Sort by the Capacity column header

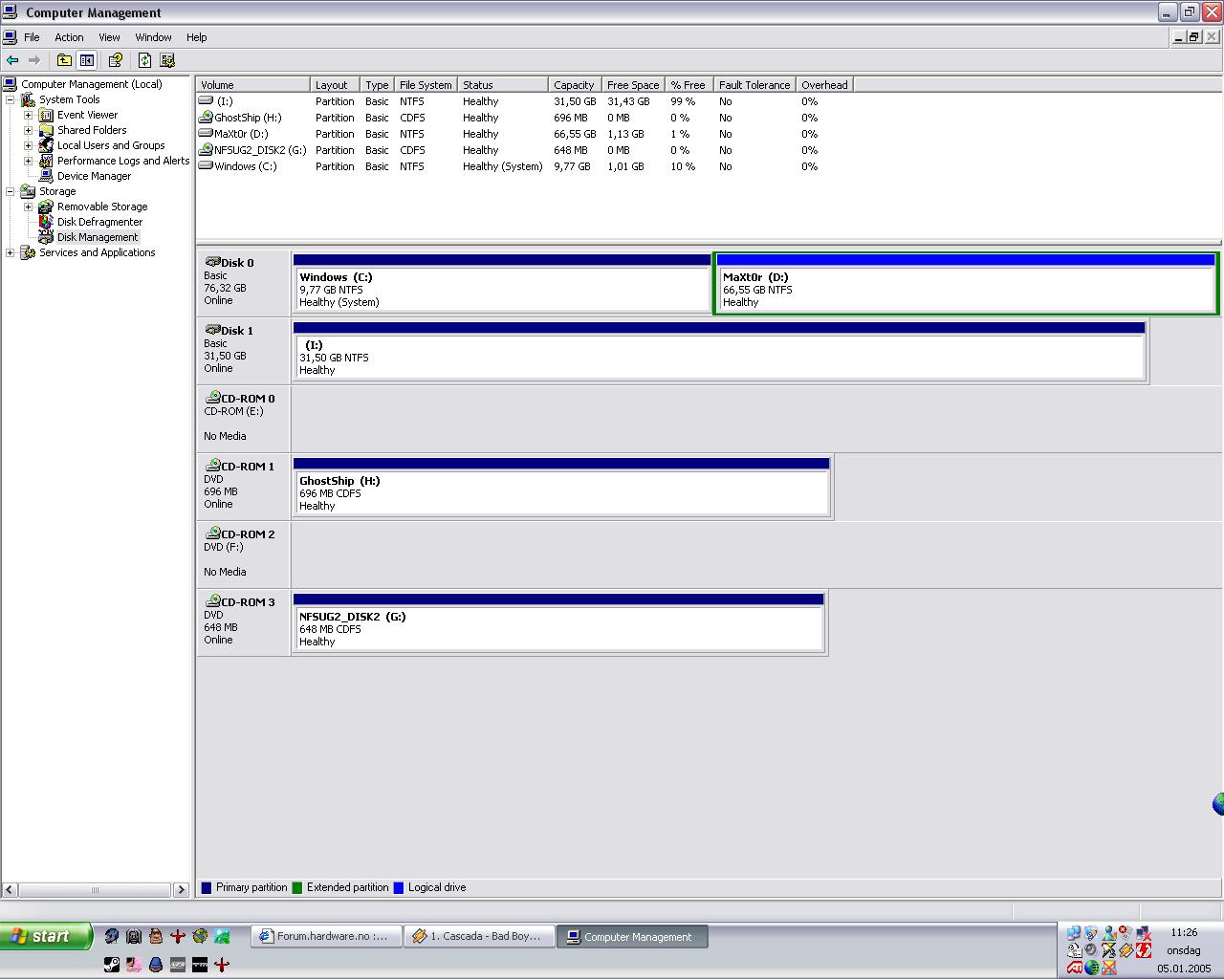pyautogui.click(x=574, y=85)
